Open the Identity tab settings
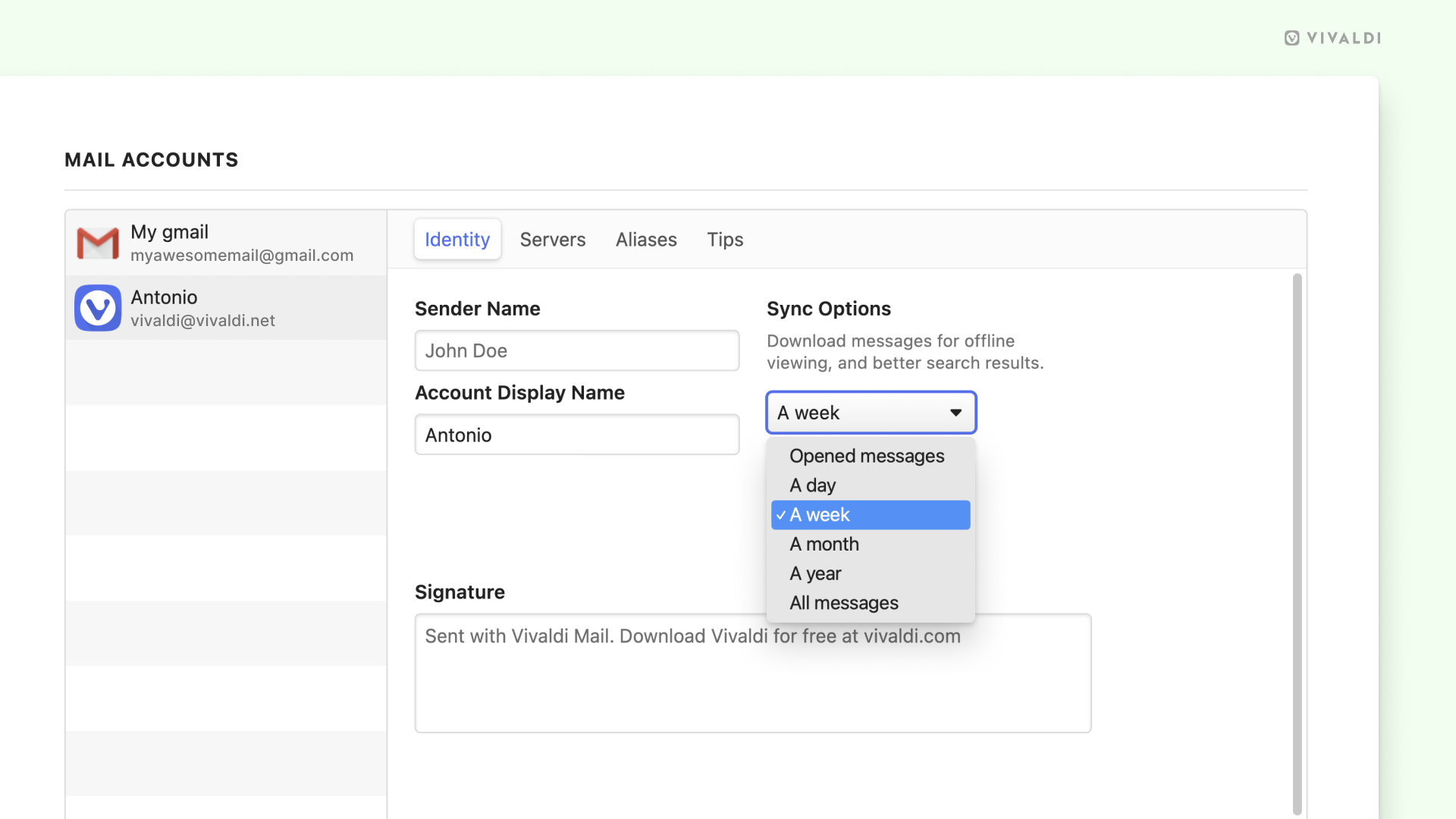This screenshot has width=1456, height=819. tap(457, 239)
